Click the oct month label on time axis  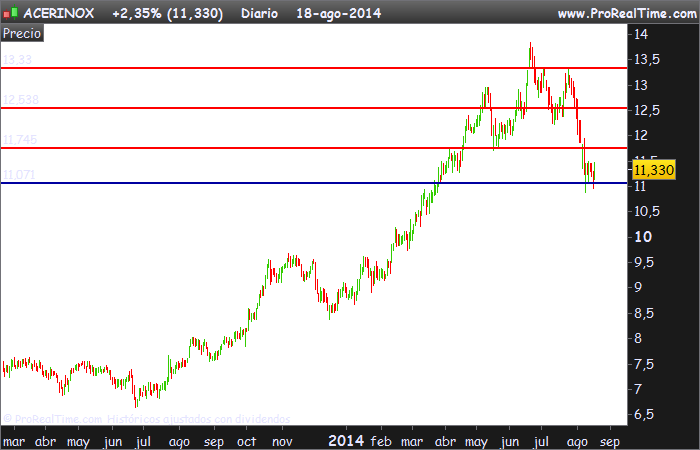click(246, 442)
